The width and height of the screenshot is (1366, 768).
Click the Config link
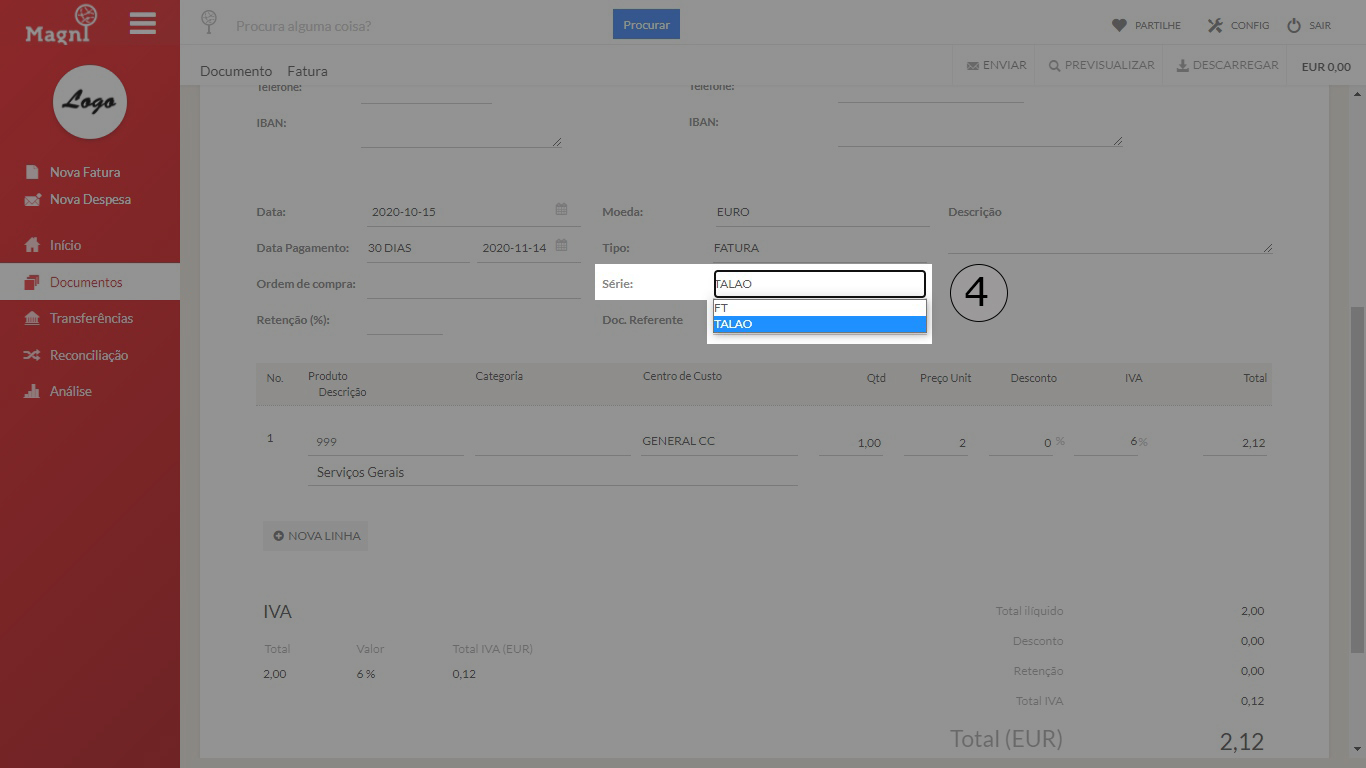(x=1238, y=25)
